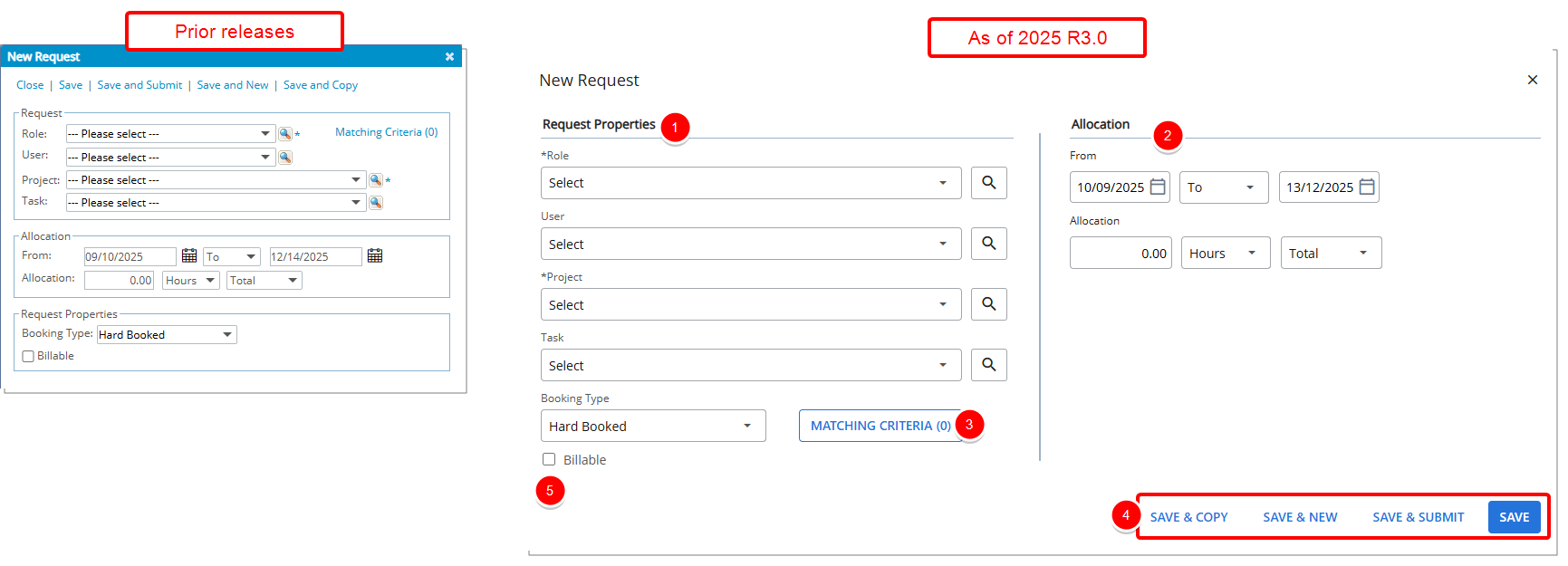Click the legacy calendar icon after 09/10/2025

[189, 256]
